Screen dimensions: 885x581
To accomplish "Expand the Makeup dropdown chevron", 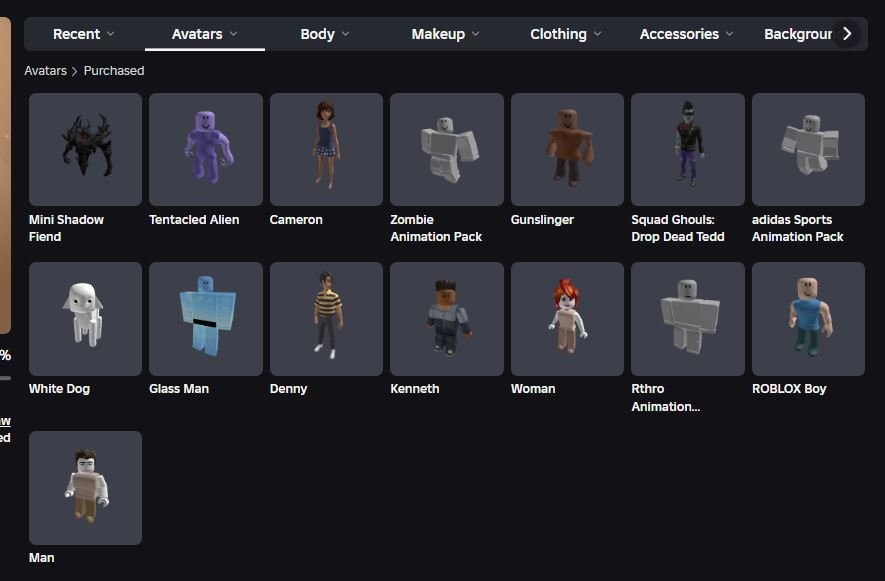I will 476,34.
